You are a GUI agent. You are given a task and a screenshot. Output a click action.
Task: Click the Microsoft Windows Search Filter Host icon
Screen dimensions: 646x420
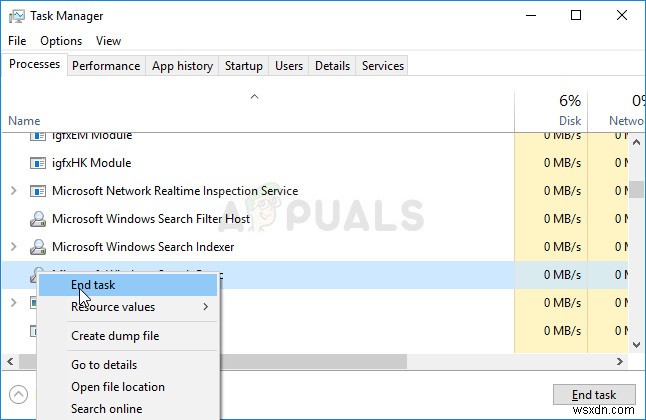click(x=39, y=219)
